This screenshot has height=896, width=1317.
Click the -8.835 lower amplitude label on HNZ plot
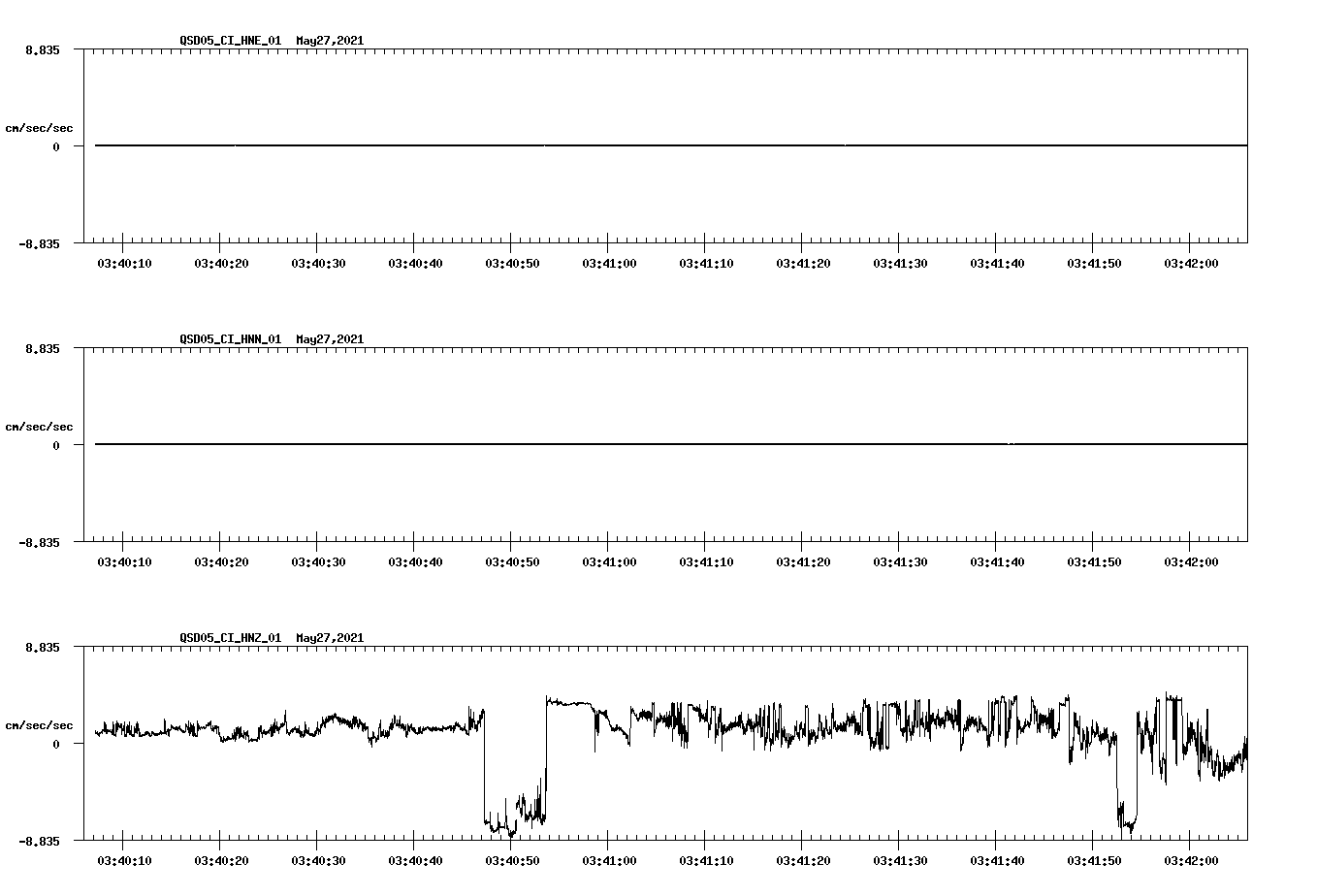pos(40,840)
